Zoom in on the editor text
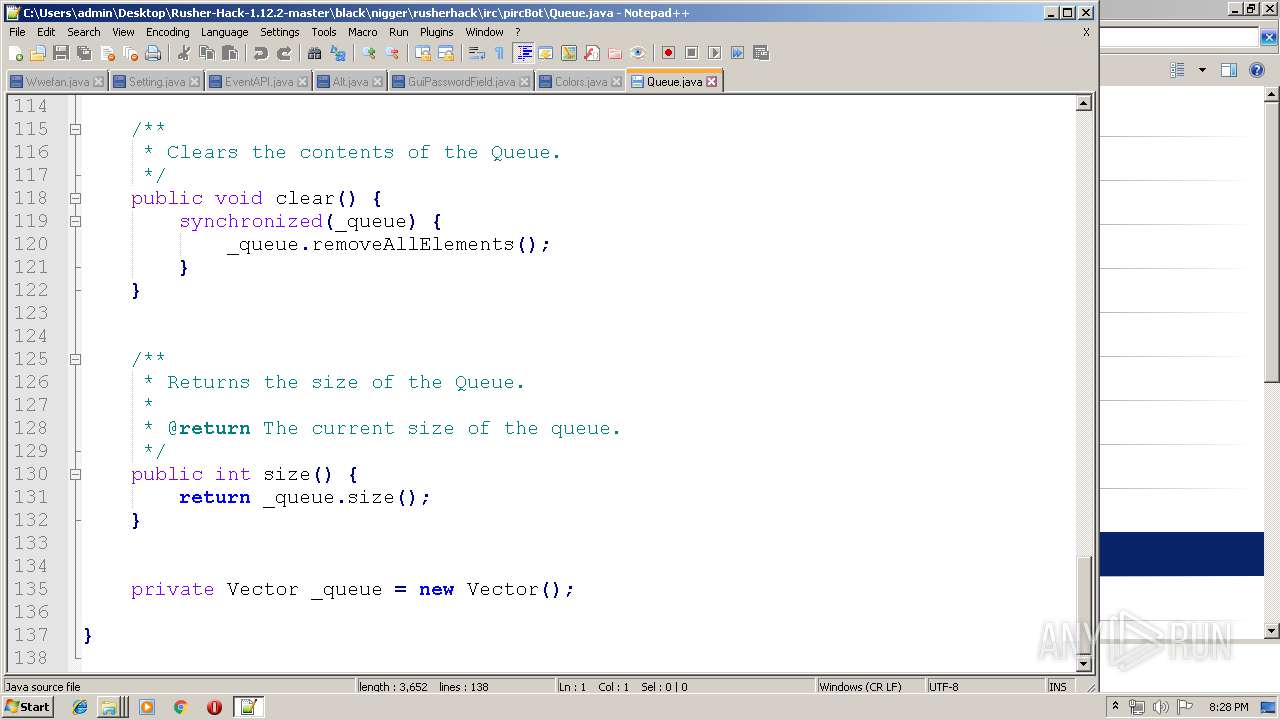This screenshot has height=720, width=1280. [x=369, y=53]
